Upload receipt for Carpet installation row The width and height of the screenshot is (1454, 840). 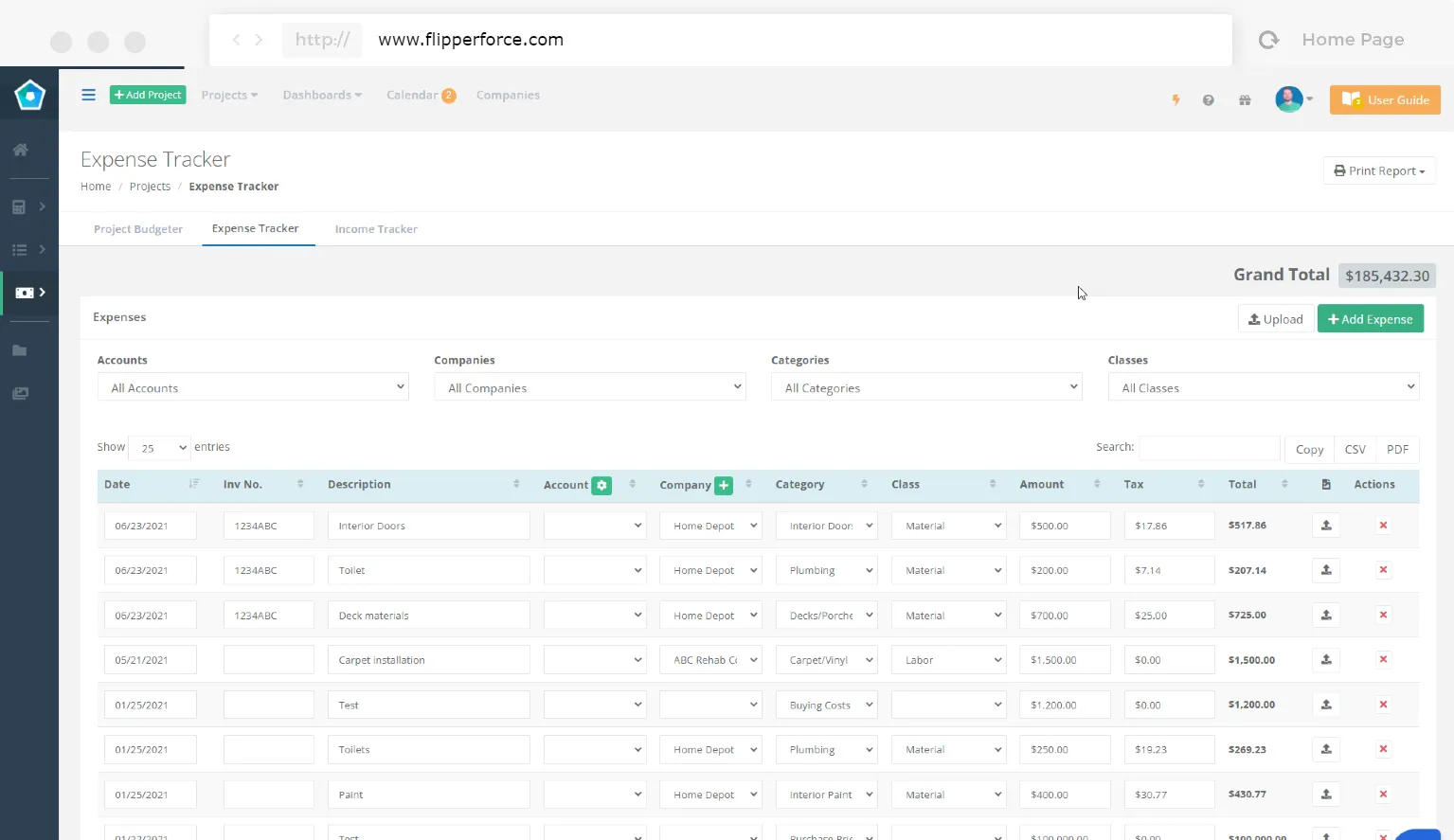pyautogui.click(x=1326, y=660)
